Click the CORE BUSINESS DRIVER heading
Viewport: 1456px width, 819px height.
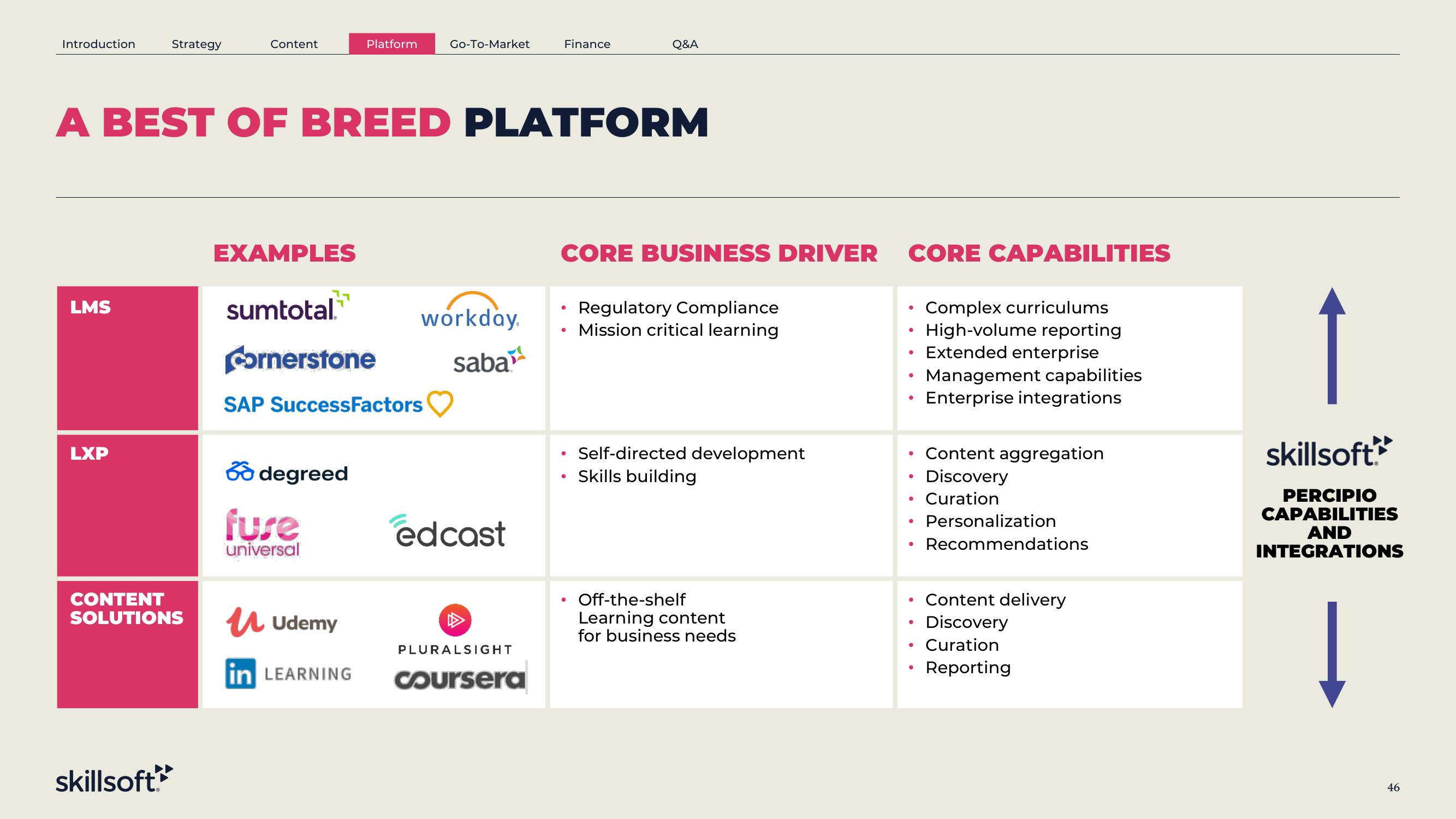[719, 253]
